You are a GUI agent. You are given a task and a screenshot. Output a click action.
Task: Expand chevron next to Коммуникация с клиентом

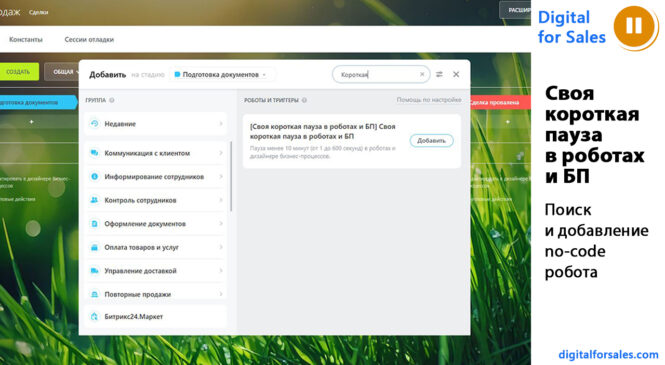point(221,153)
